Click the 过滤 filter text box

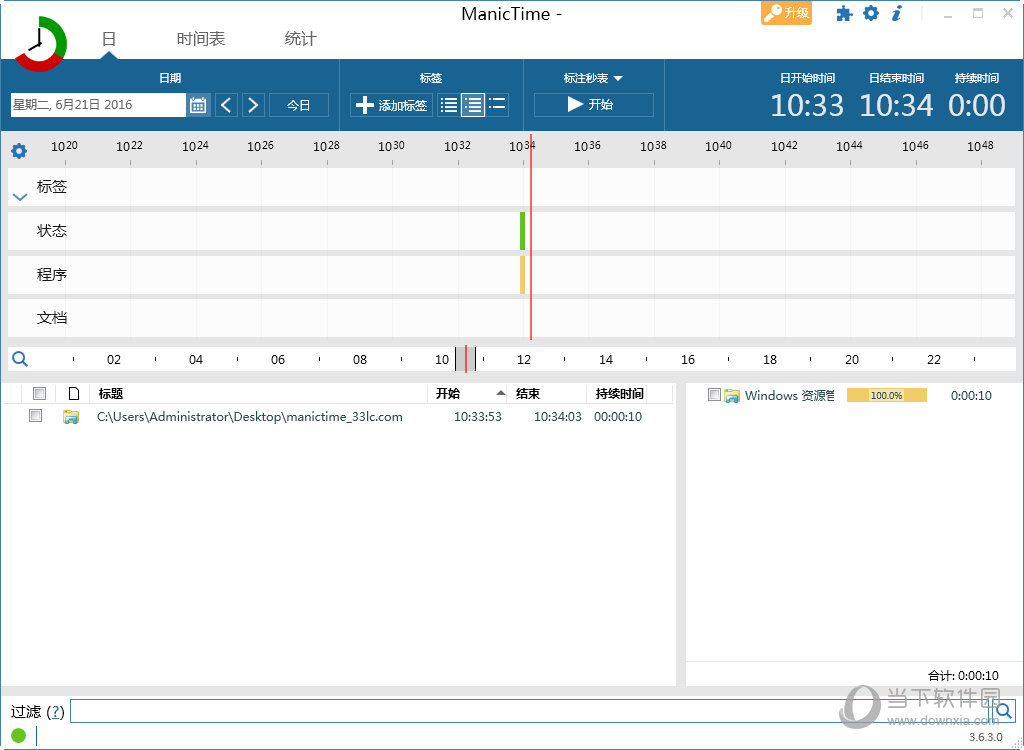point(532,711)
